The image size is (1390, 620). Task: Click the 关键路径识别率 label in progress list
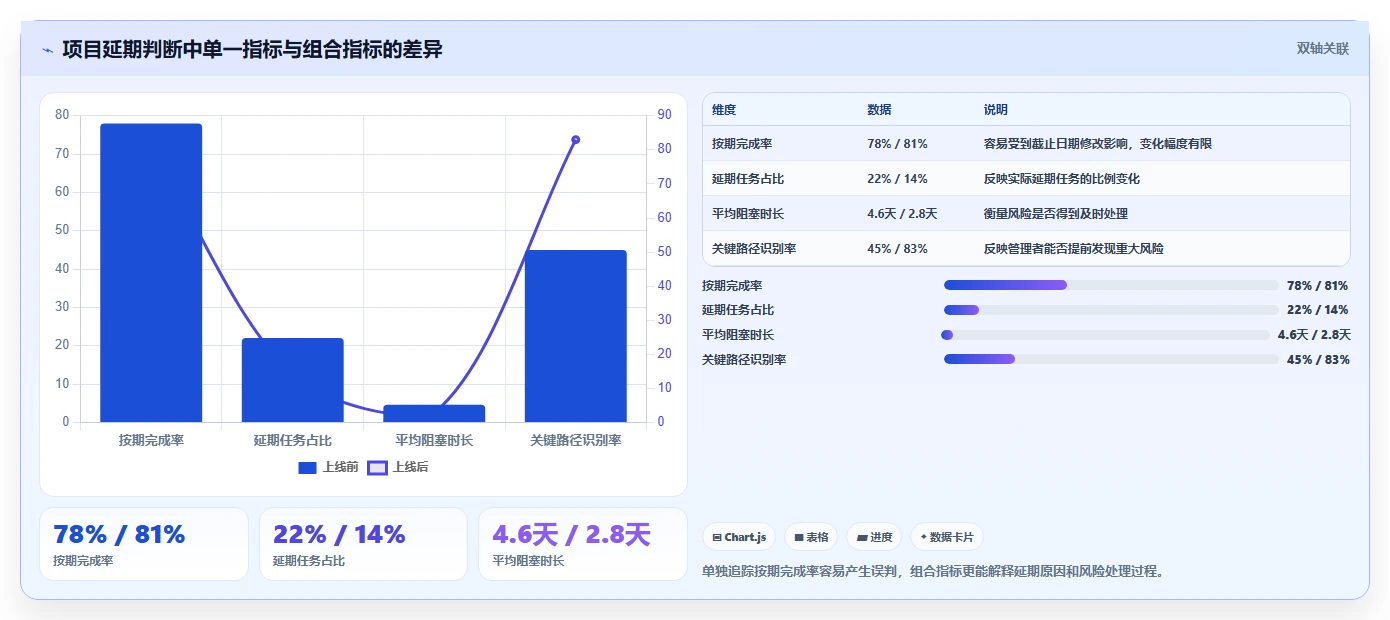click(744, 359)
